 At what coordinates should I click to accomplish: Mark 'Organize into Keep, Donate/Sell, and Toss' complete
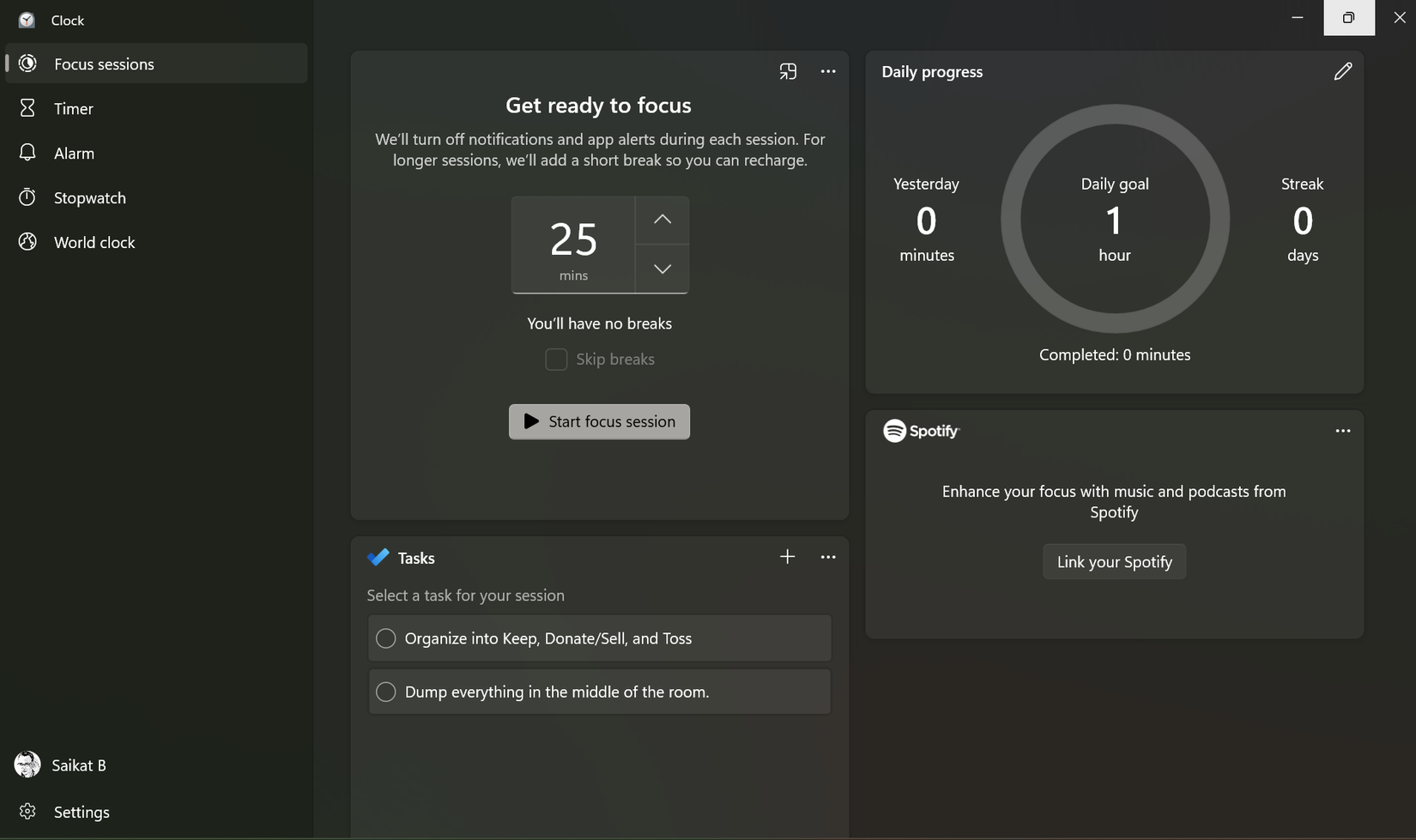pos(386,638)
